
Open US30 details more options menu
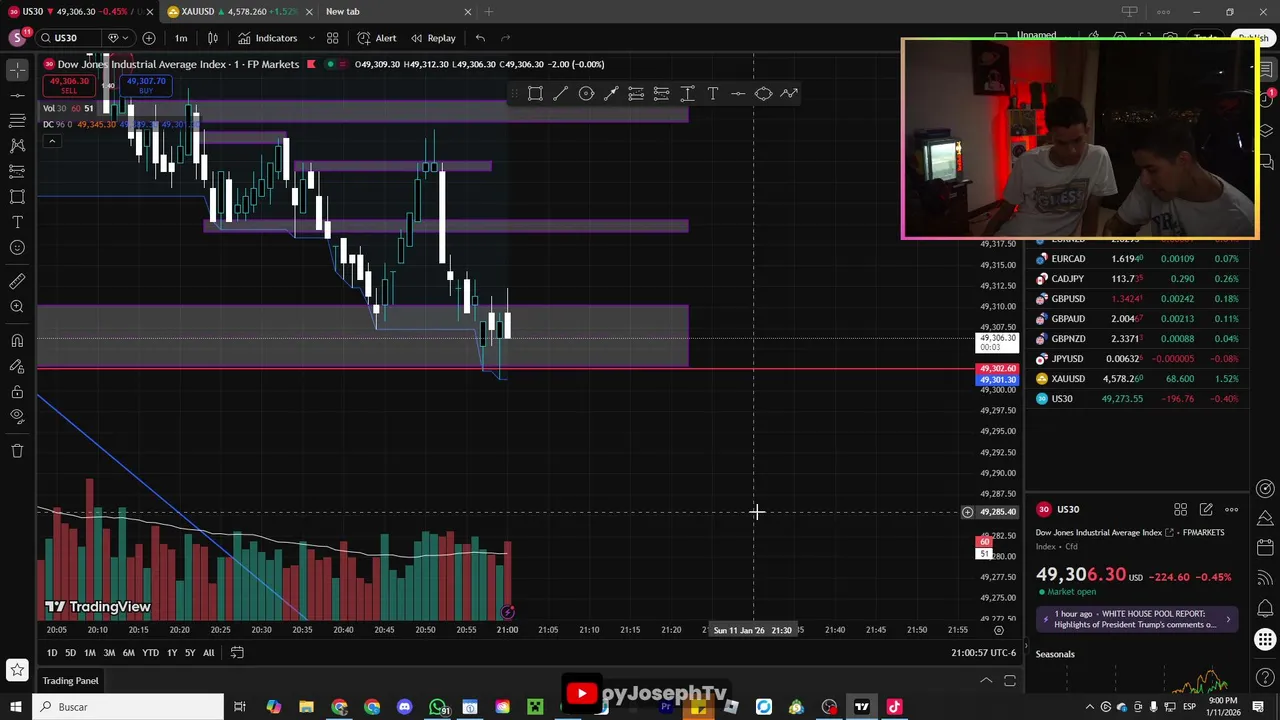pos(1231,510)
